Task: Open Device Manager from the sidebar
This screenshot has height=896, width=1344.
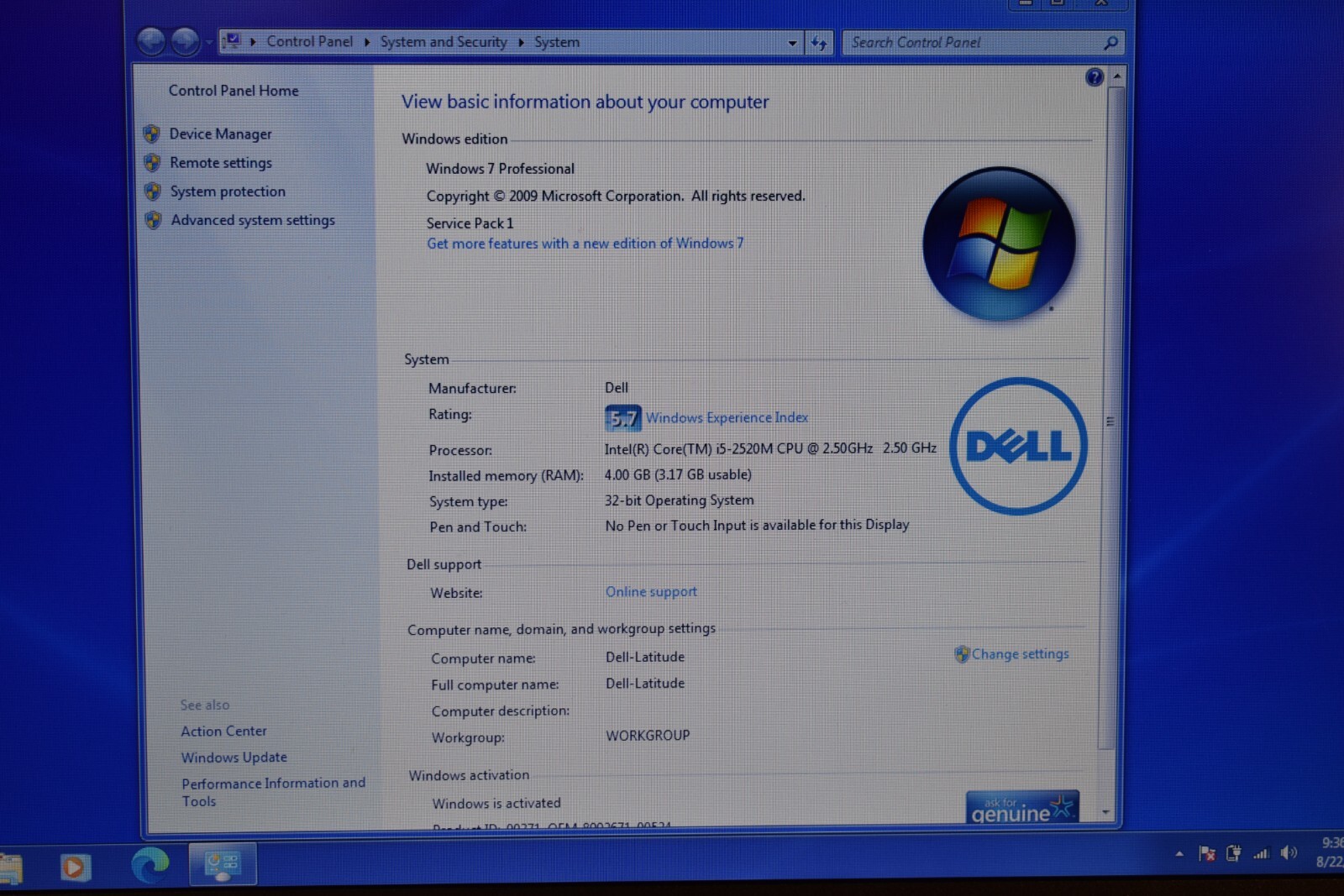Action: coord(220,134)
